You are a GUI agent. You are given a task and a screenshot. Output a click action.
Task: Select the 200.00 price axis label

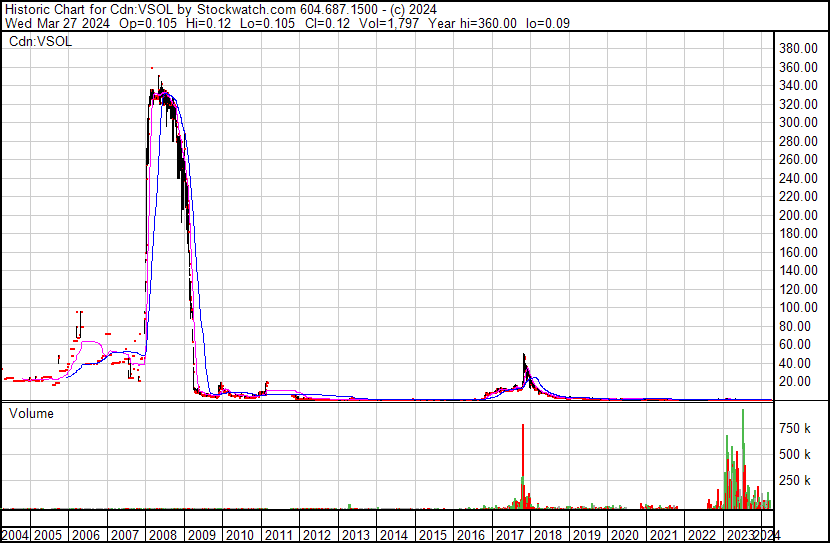pyautogui.click(x=800, y=215)
